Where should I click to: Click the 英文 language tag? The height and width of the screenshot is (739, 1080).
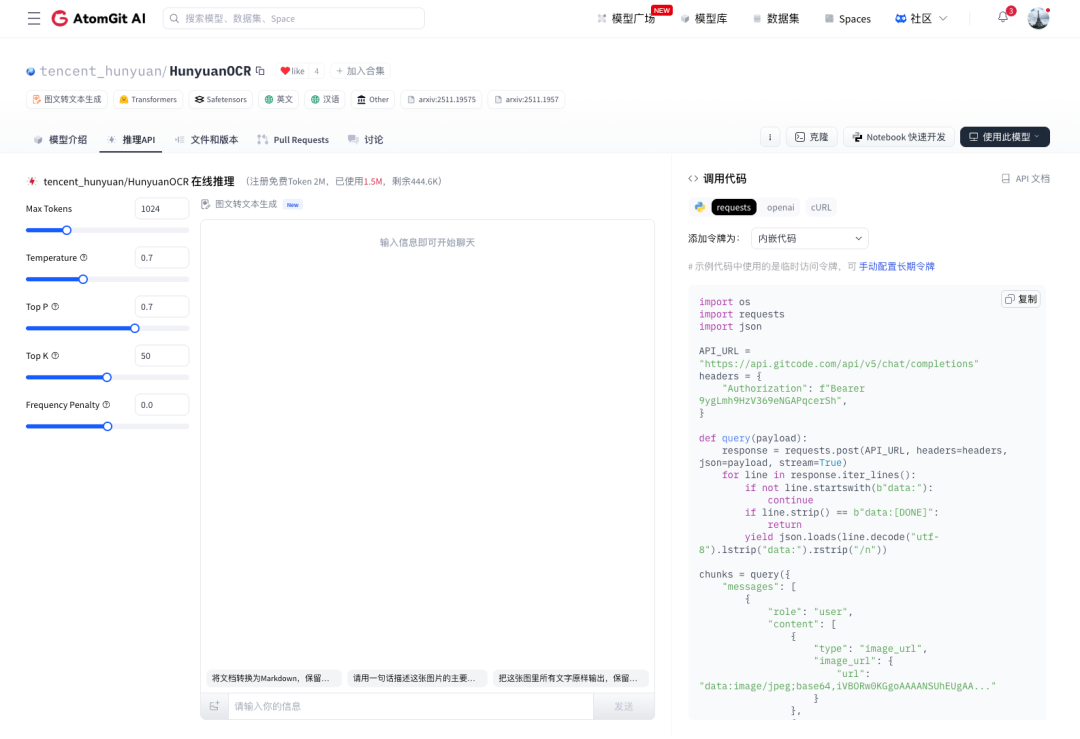click(x=278, y=99)
